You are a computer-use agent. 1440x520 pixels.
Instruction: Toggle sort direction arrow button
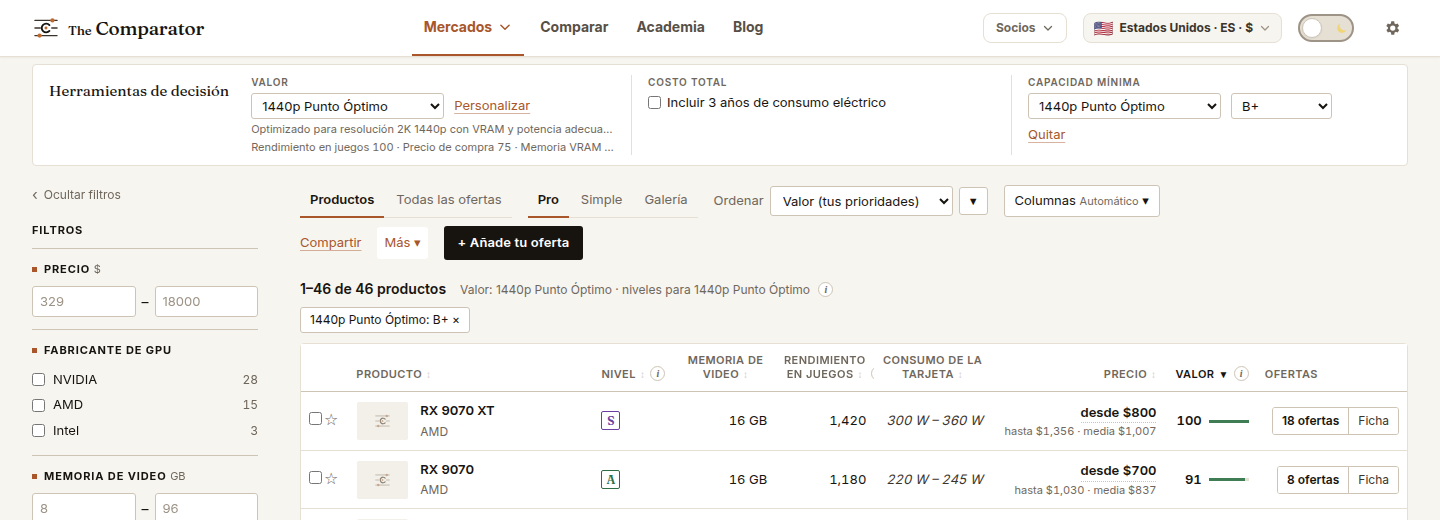click(973, 201)
